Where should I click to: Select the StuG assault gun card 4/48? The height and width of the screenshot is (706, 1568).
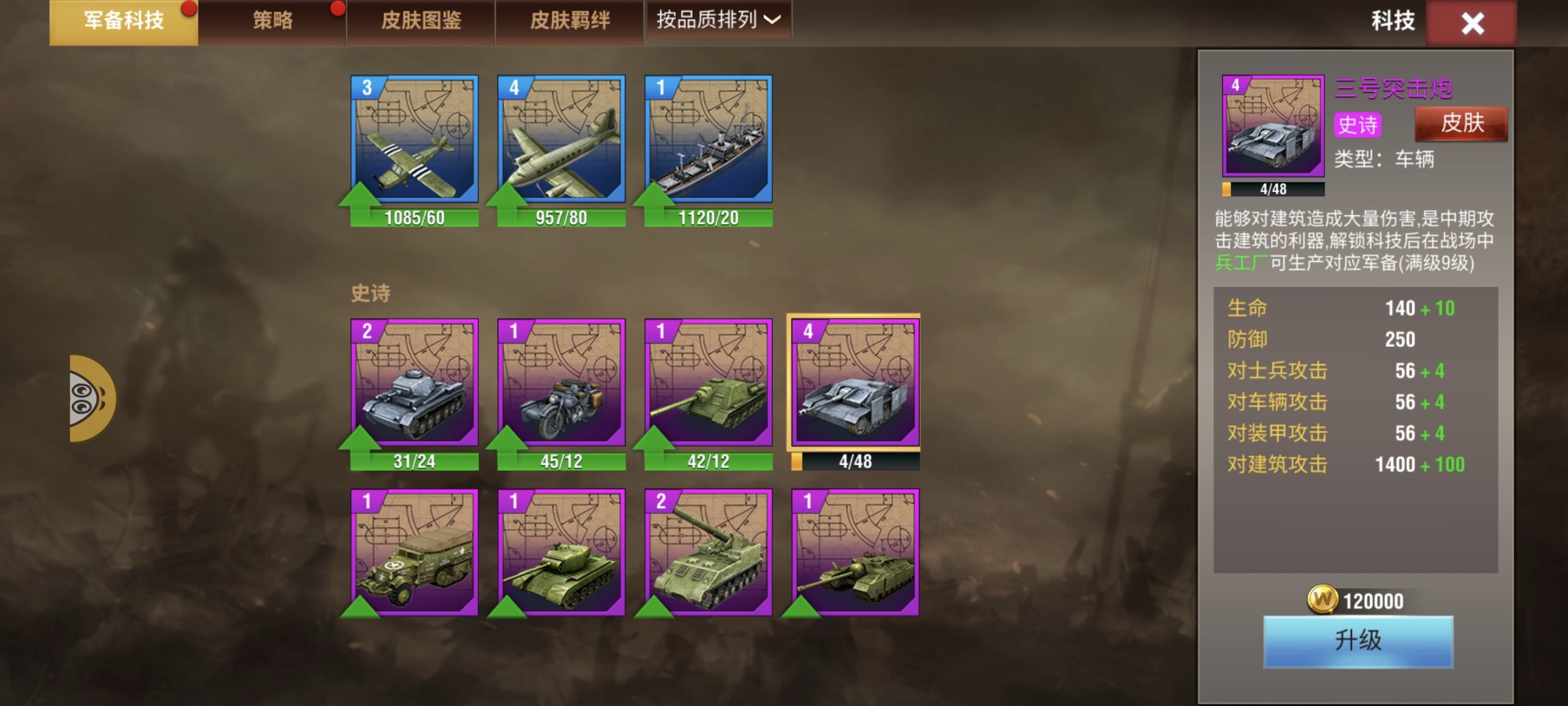855,382
